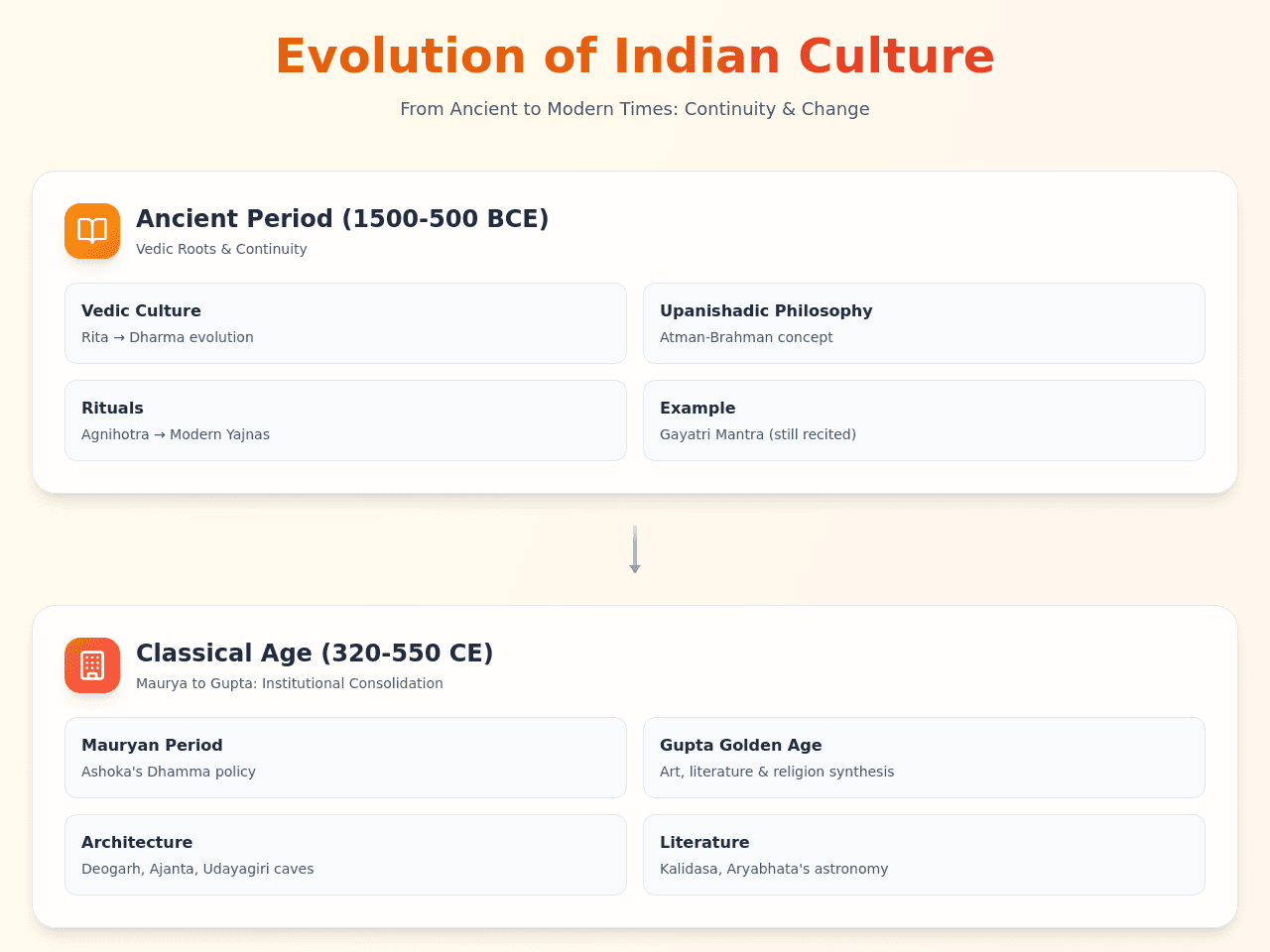Click the Ancient Period (1500-500 BCE) heading
The image size is (1270, 952).
pos(342,218)
